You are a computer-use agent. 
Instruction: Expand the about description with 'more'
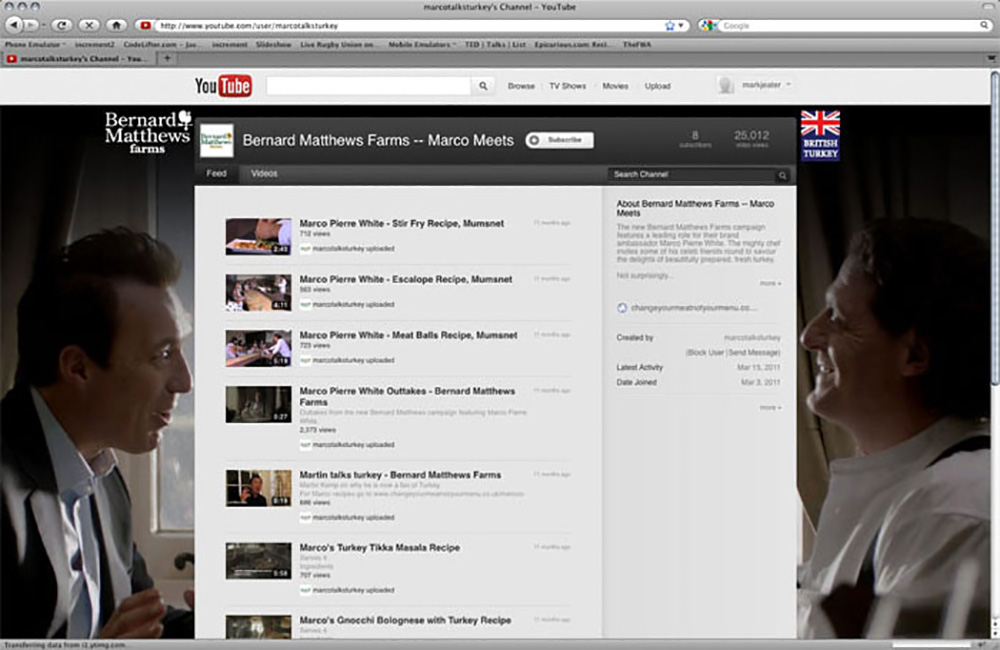coord(770,284)
